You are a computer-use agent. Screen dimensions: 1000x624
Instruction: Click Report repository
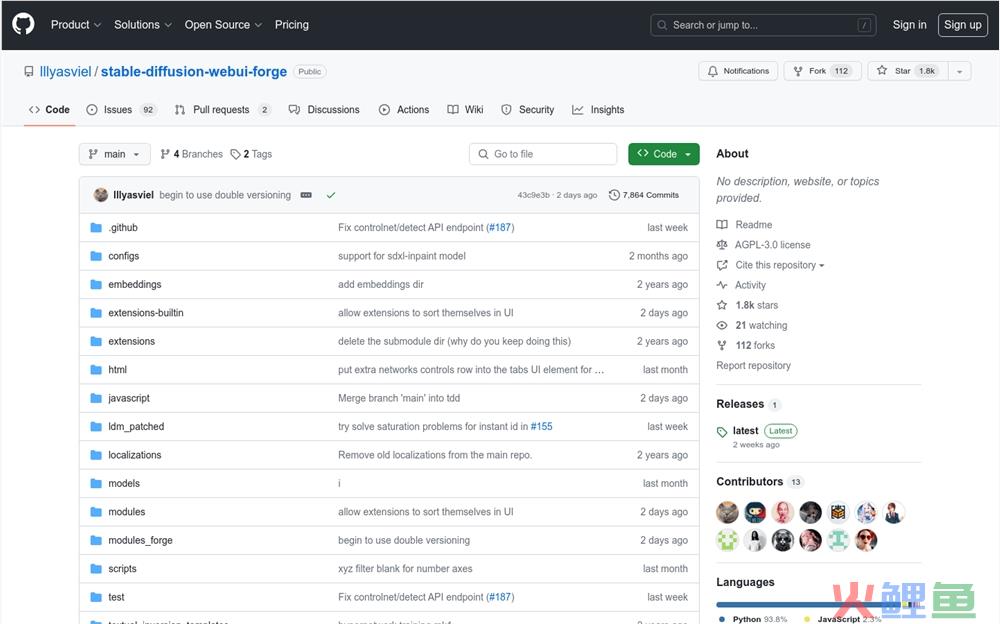tap(753, 366)
